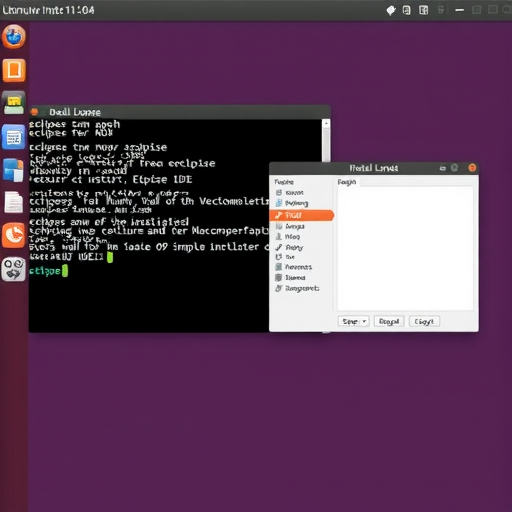The image size is (512, 512).
Task: Launch Firefox from the Ubuntu dock
Action: click(14, 36)
